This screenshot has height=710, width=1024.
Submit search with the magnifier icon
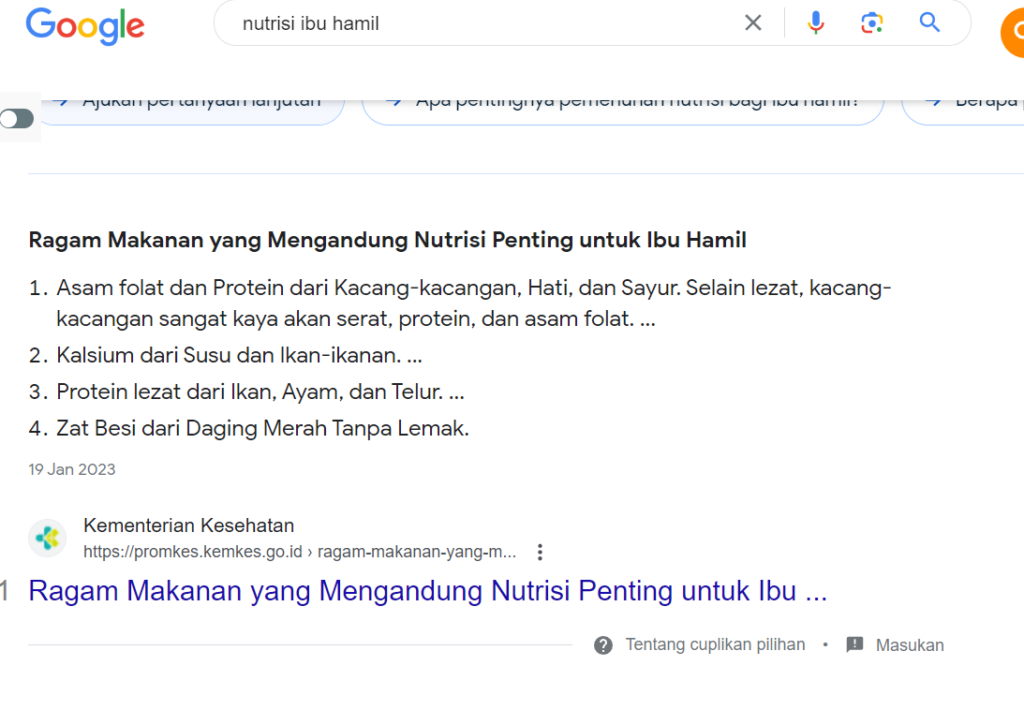929,23
